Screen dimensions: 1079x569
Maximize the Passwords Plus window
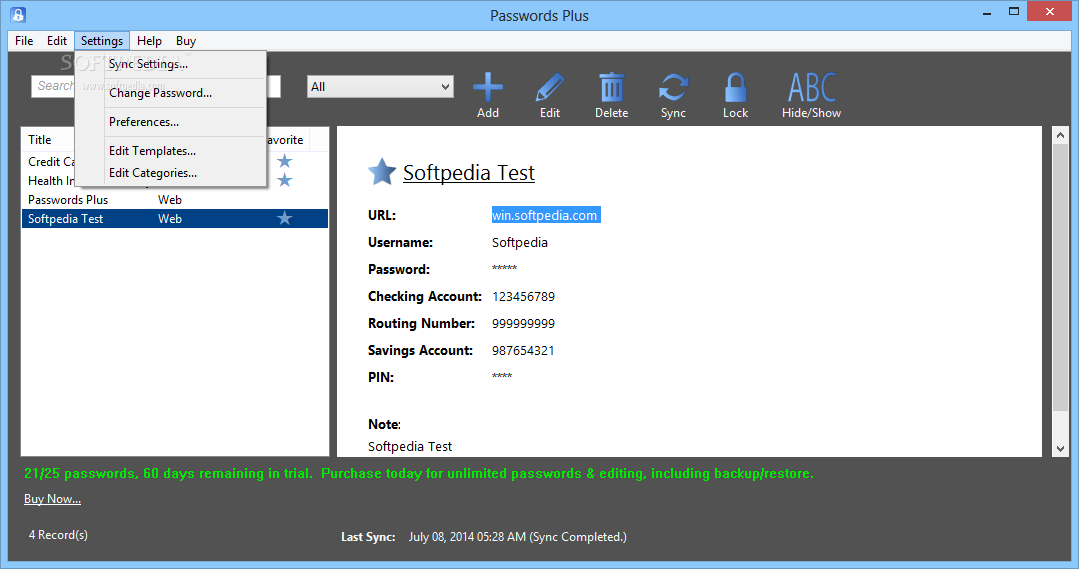1014,12
